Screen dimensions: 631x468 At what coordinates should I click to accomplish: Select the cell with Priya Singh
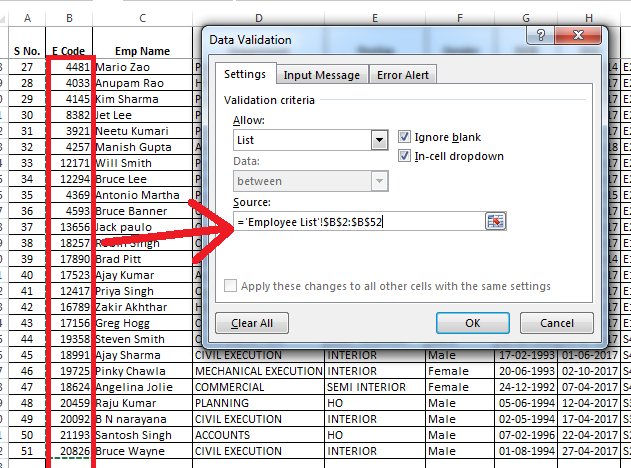click(142, 291)
